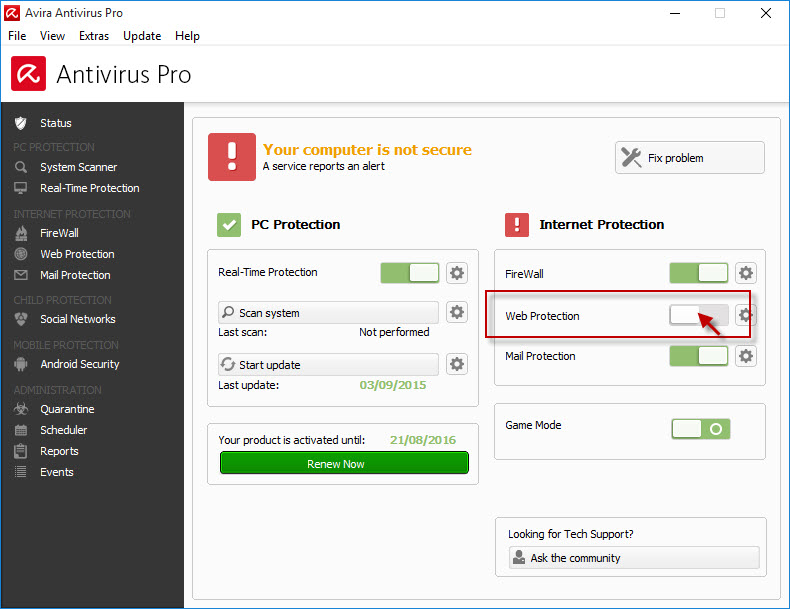Click the Real-Time Protection monitor icon
The height and width of the screenshot is (609, 790).
click(x=21, y=188)
